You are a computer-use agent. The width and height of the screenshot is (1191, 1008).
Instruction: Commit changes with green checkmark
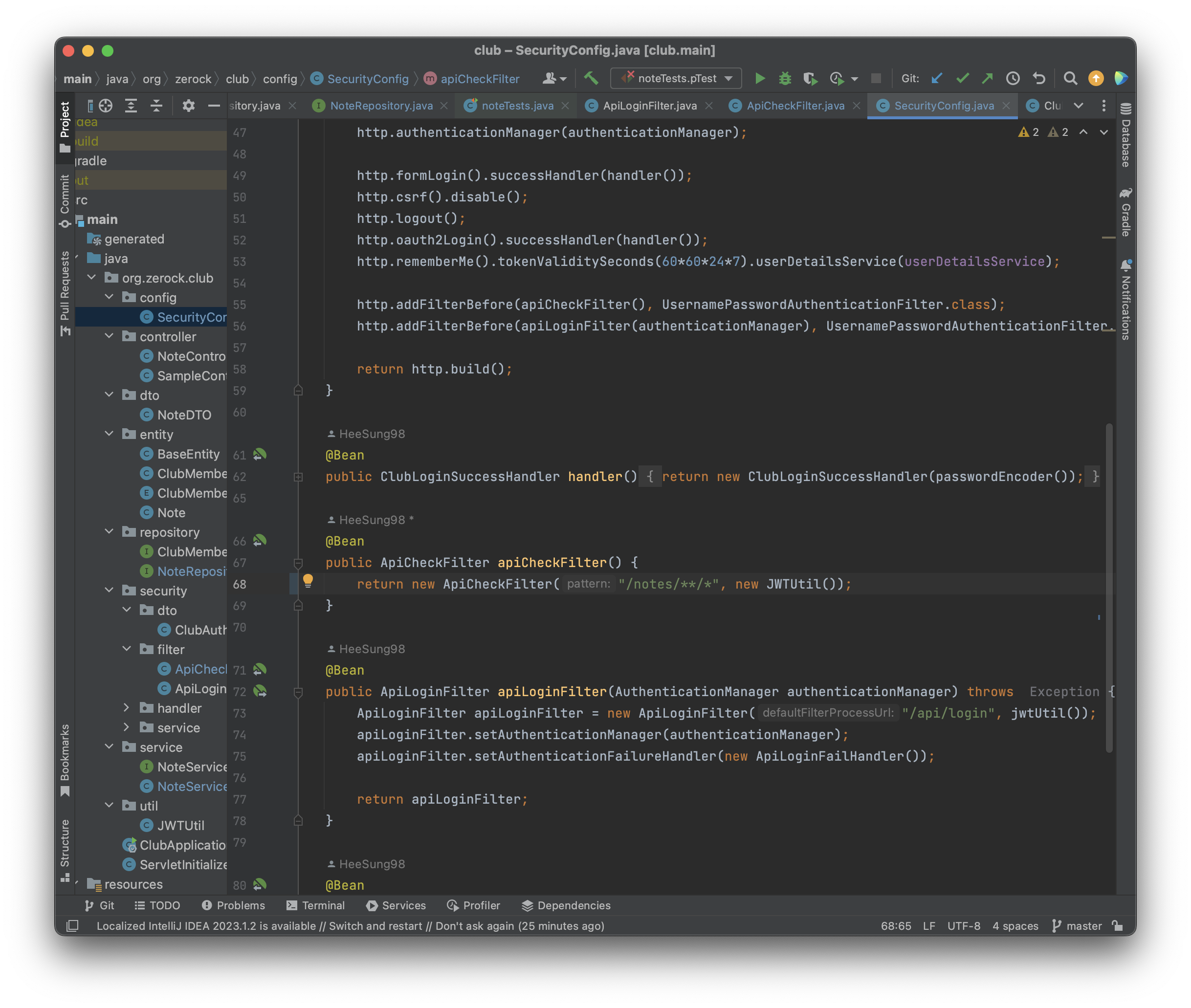tap(962, 78)
